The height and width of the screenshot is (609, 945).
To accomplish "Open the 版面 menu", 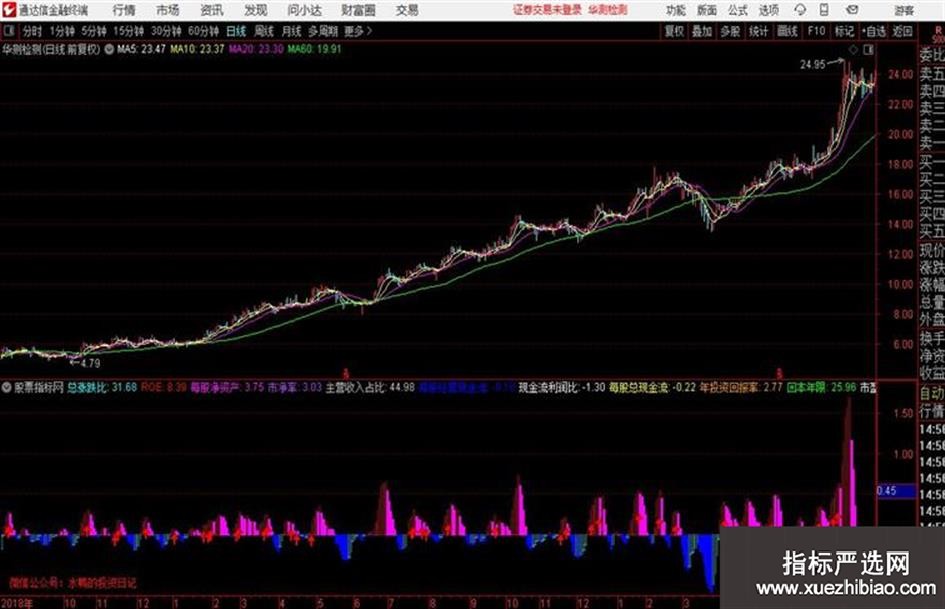I will [706, 10].
